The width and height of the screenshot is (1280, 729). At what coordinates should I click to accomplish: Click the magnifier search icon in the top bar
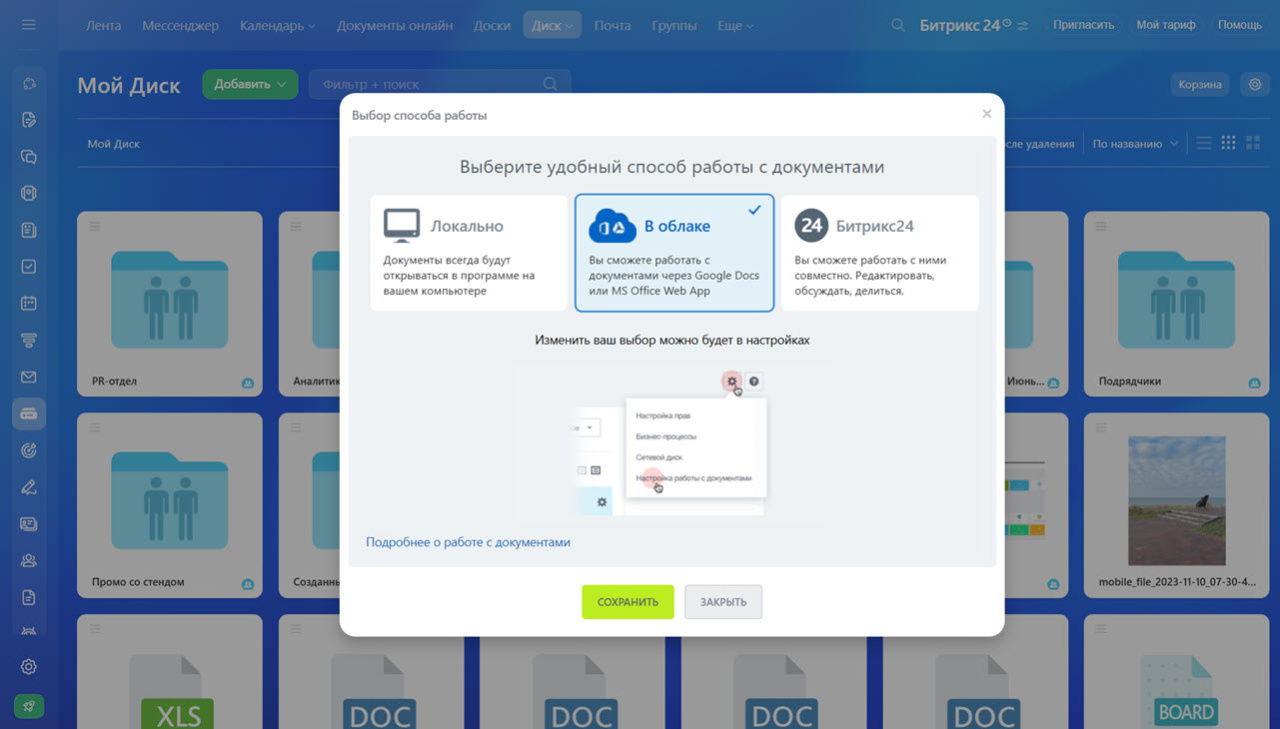point(898,25)
